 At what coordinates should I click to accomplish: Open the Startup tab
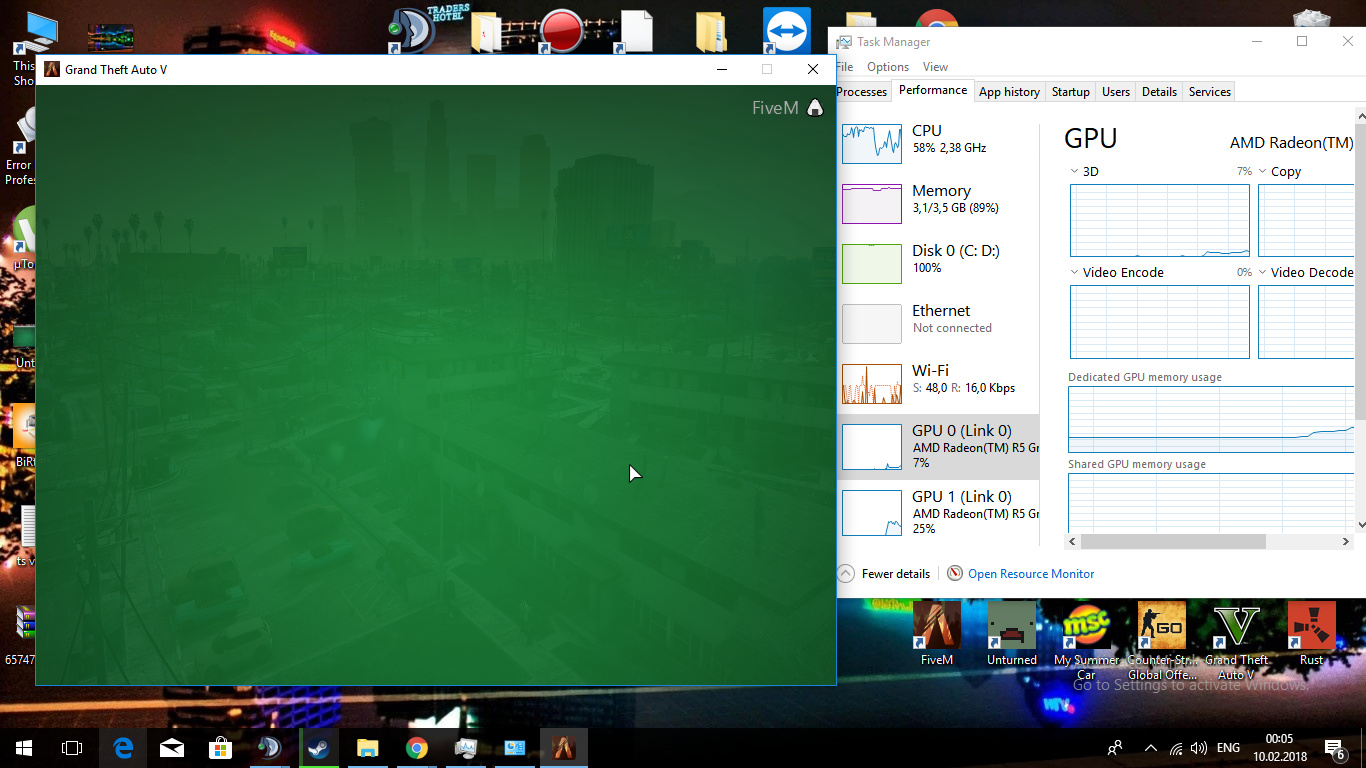1070,92
